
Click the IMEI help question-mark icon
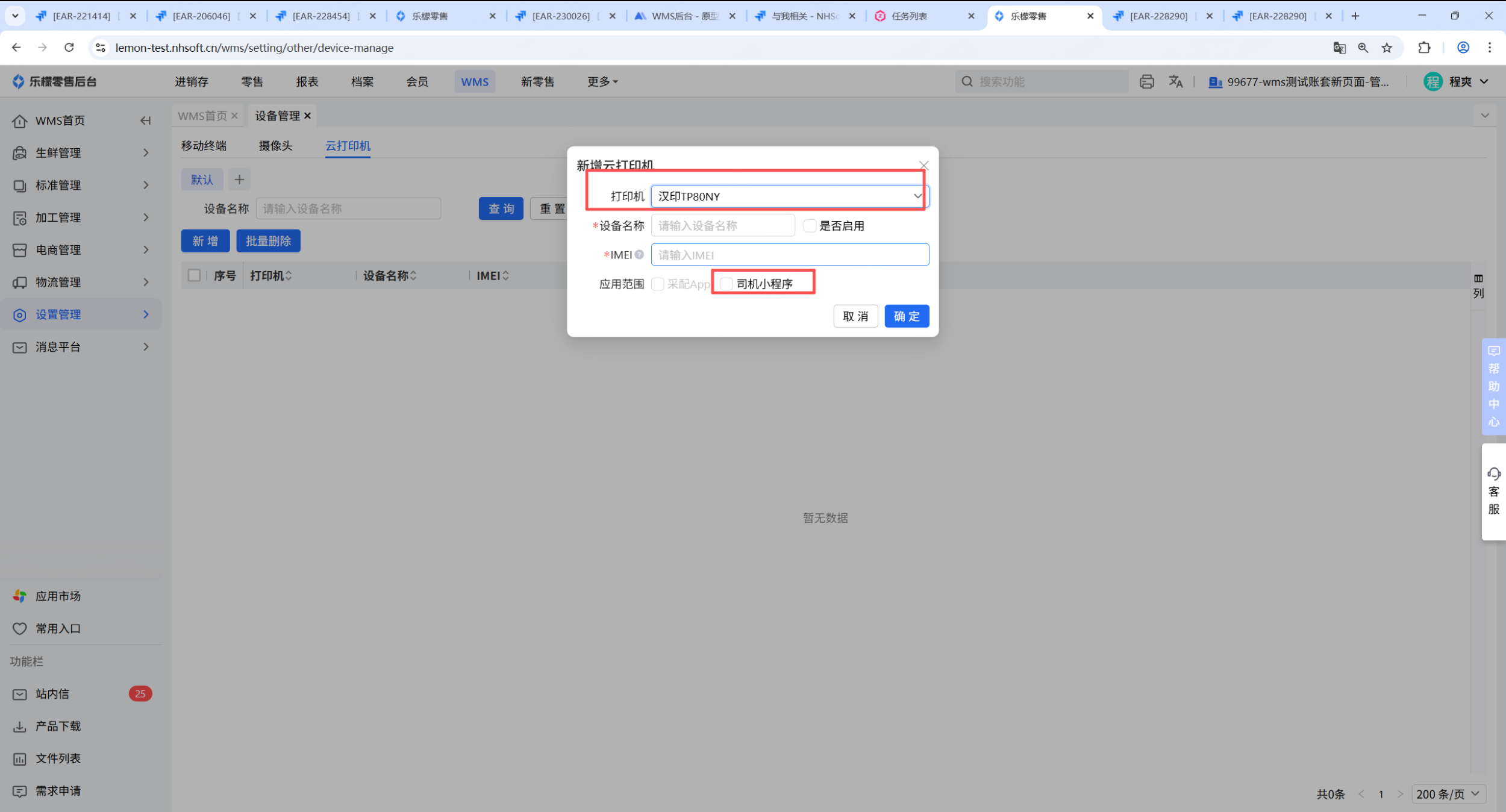pos(639,255)
